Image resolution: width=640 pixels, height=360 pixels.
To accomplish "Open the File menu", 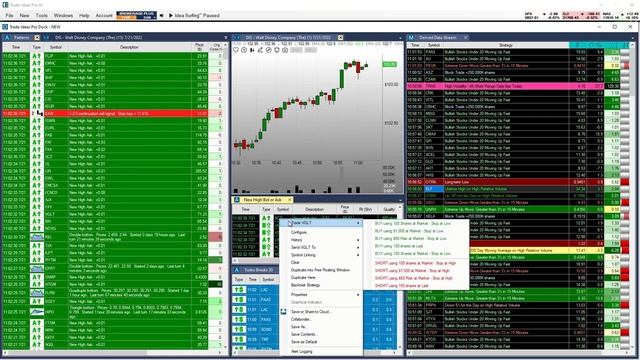I will pos(9,16).
